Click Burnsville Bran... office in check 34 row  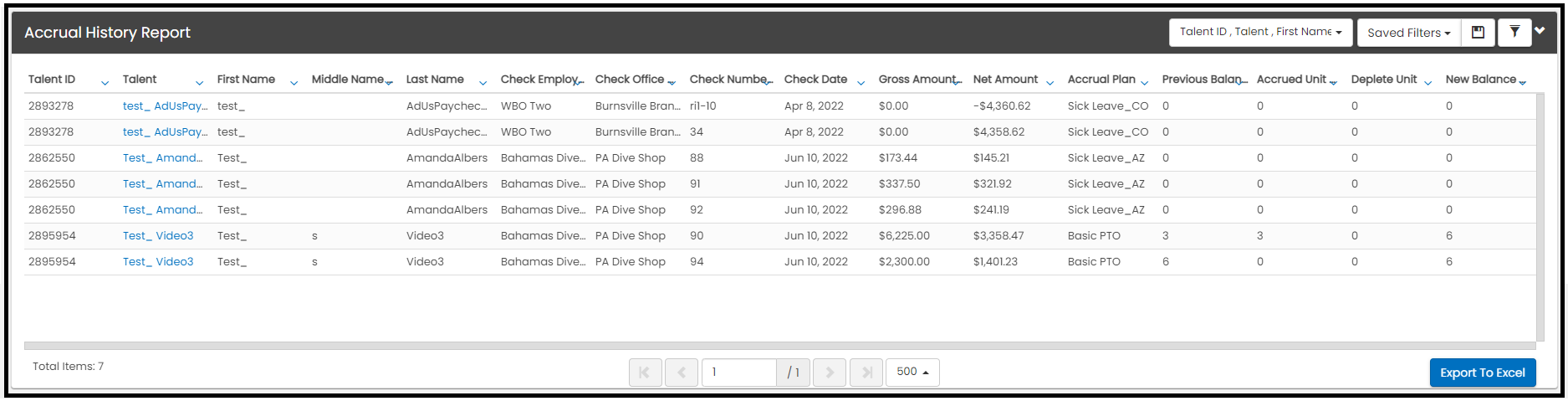637,132
